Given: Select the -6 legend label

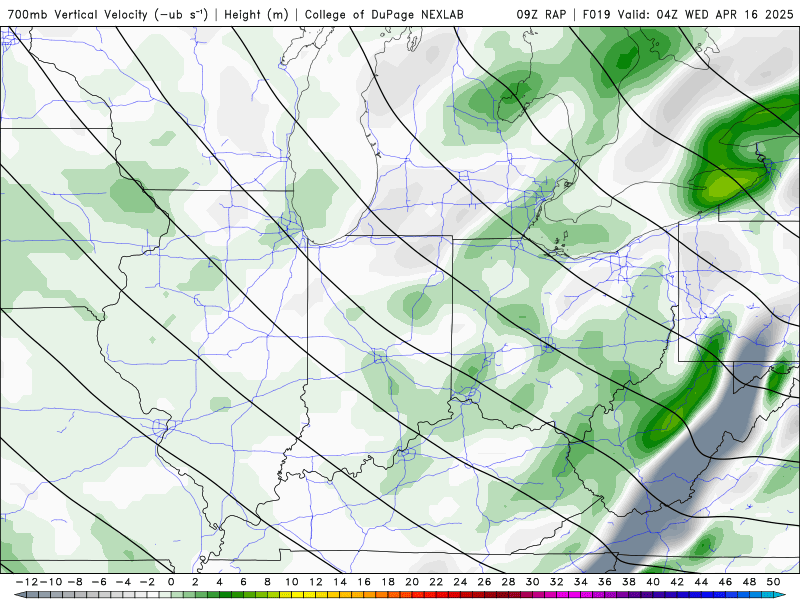Looking at the screenshot, I should pos(99,582).
